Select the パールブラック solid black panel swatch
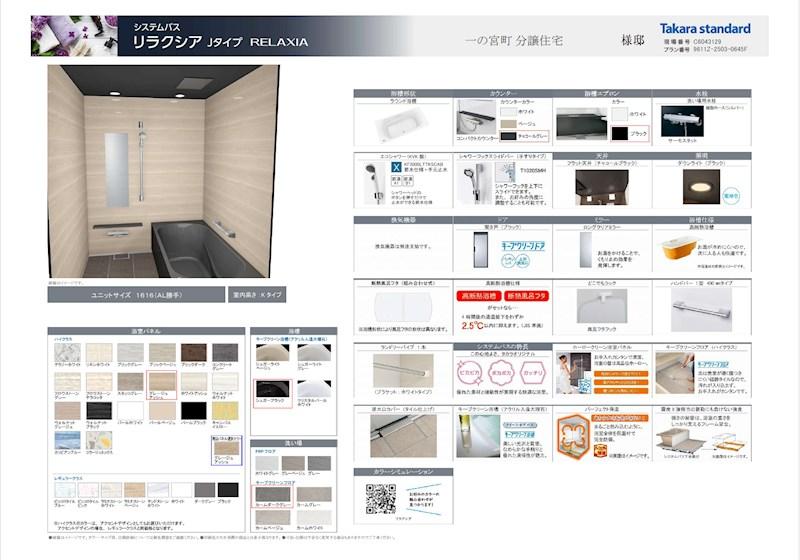 click(194, 411)
